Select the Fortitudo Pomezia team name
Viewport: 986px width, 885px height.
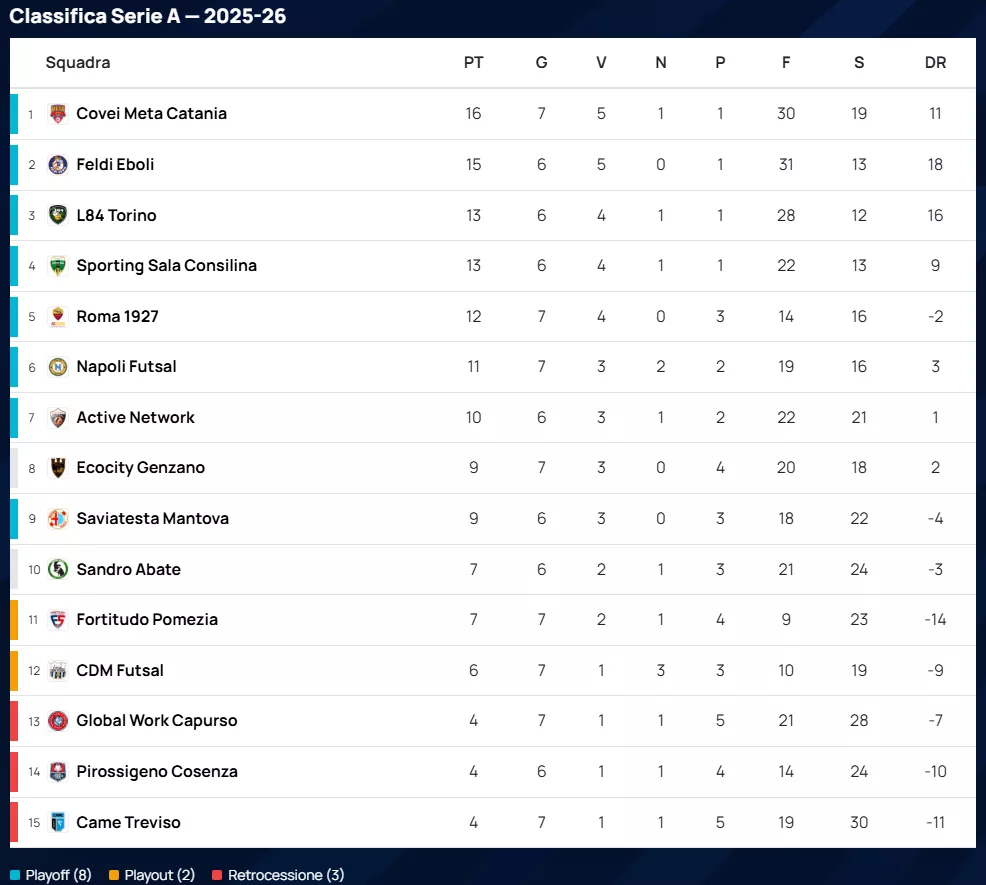pyautogui.click(x=147, y=619)
